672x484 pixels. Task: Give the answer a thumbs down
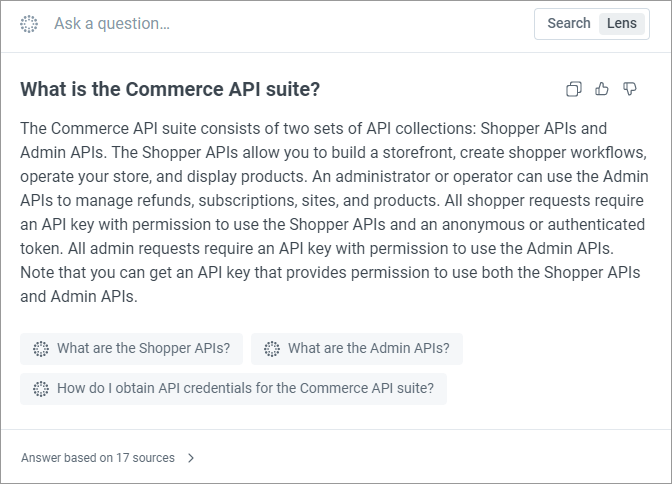pyautogui.click(x=630, y=89)
